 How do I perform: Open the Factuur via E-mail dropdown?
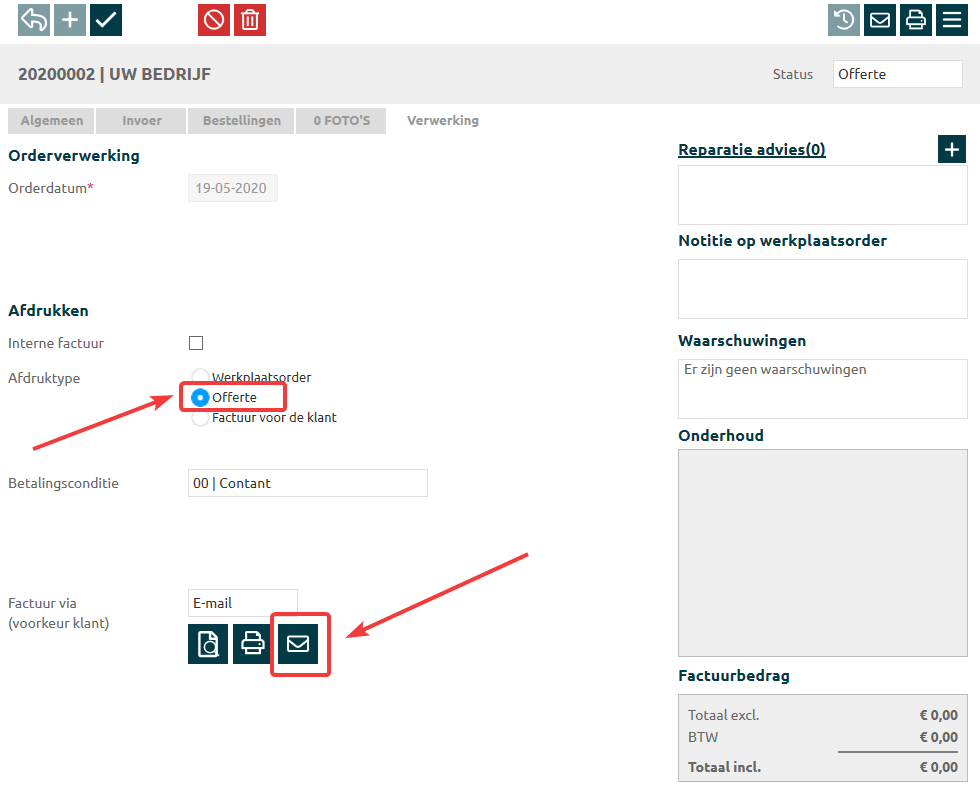pyautogui.click(x=242, y=603)
